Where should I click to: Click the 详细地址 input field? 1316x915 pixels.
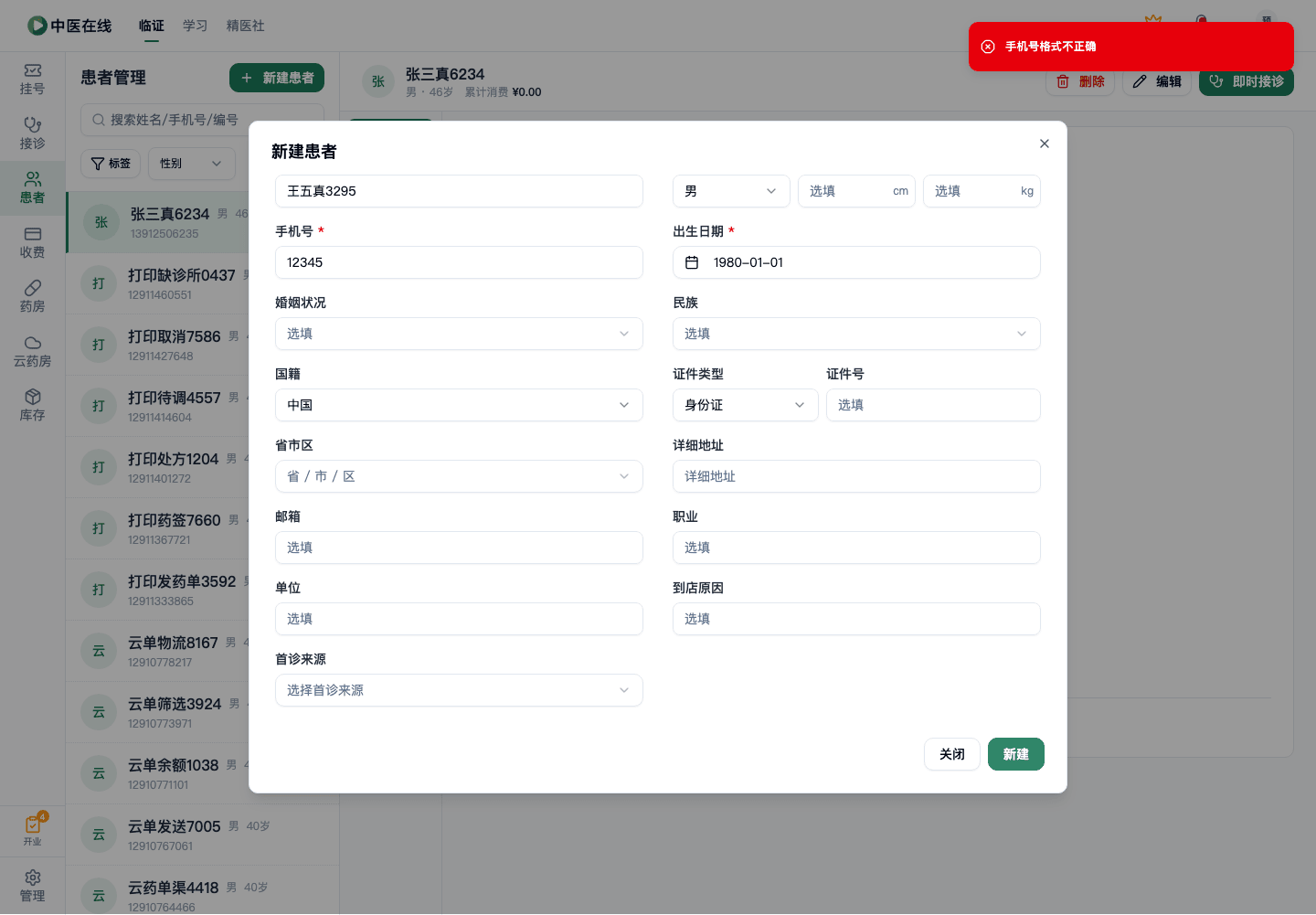(x=856, y=476)
